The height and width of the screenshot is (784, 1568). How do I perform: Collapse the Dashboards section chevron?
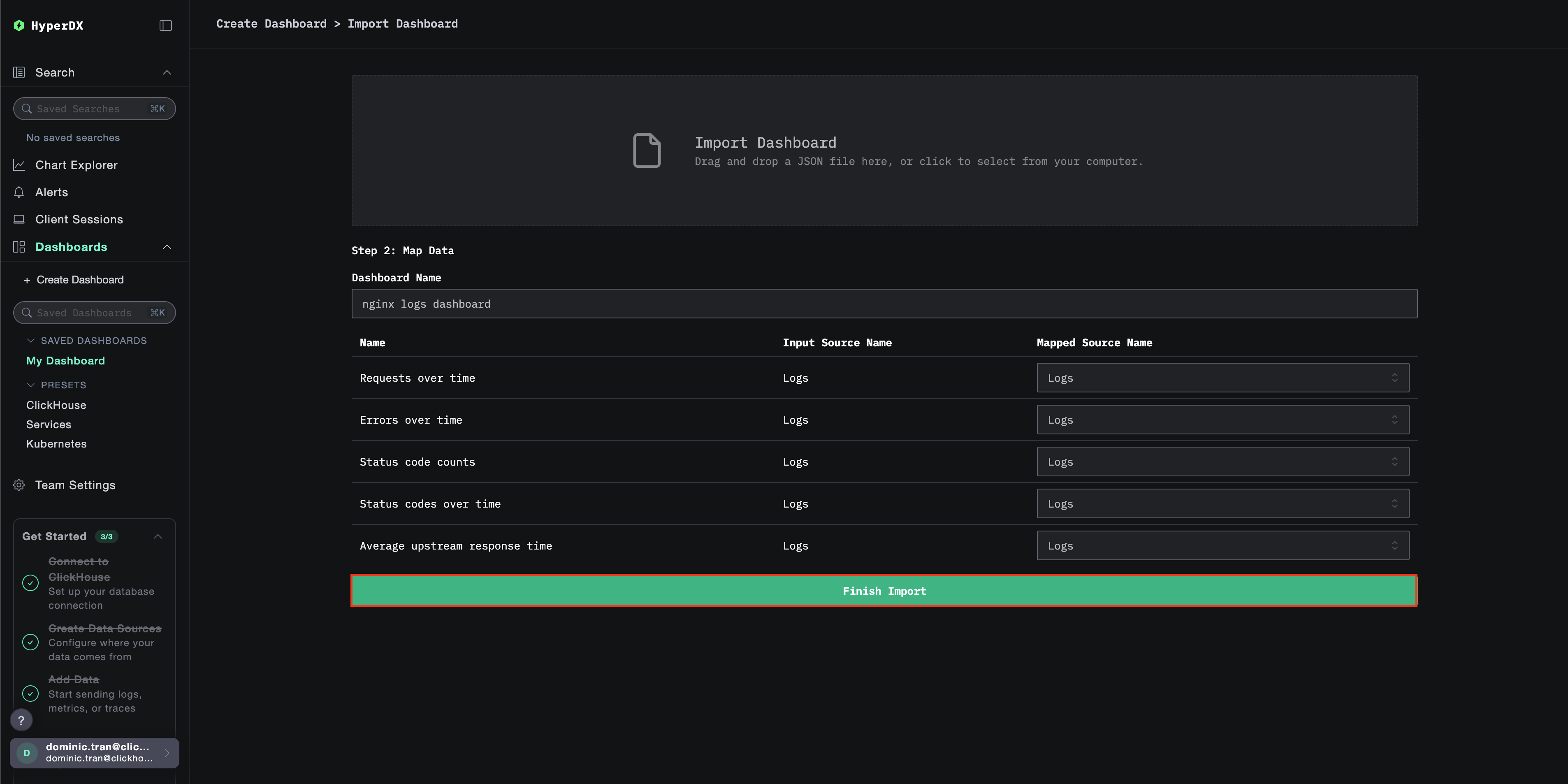click(x=167, y=247)
